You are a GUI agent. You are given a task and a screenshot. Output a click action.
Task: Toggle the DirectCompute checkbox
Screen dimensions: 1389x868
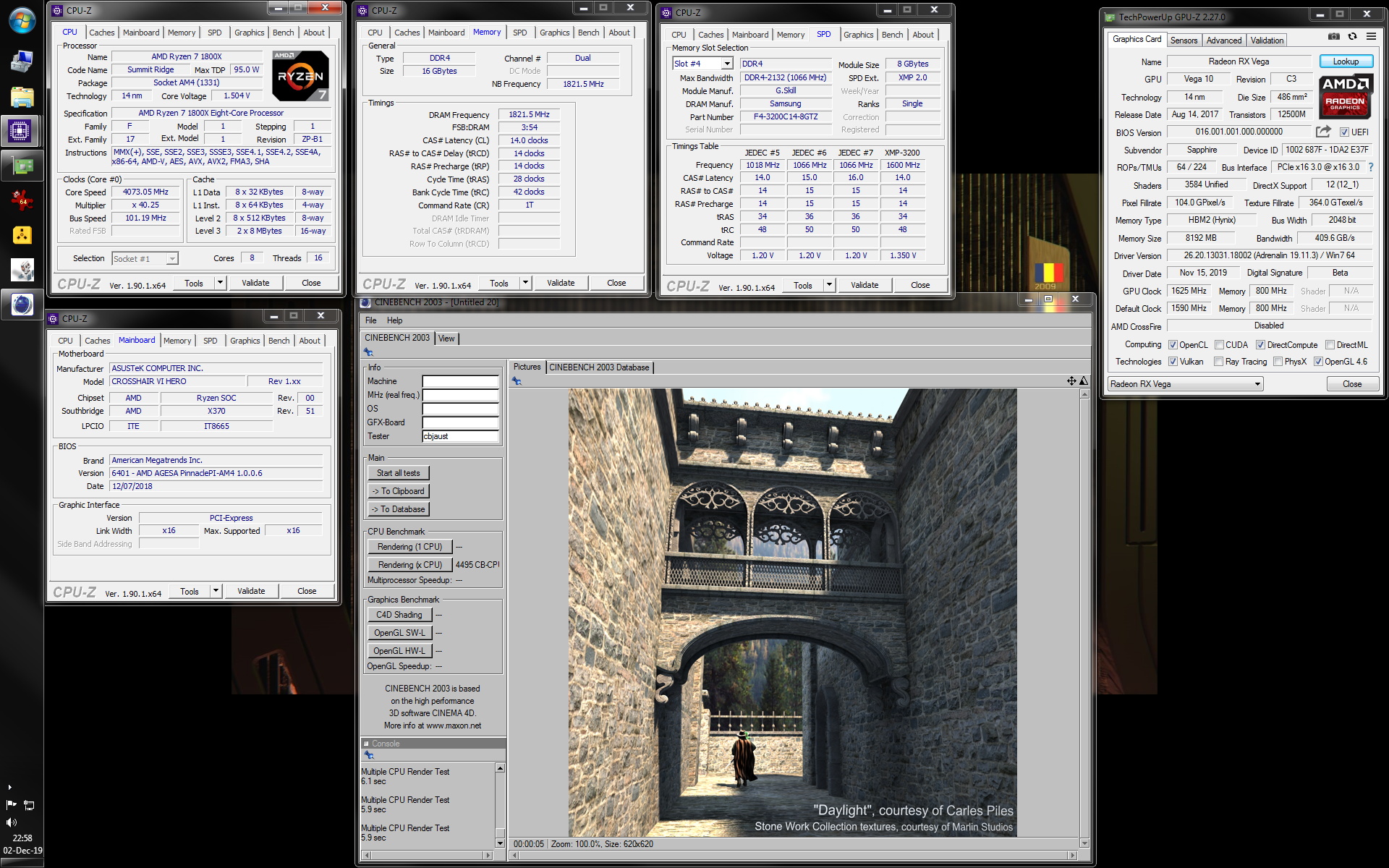[1260, 345]
